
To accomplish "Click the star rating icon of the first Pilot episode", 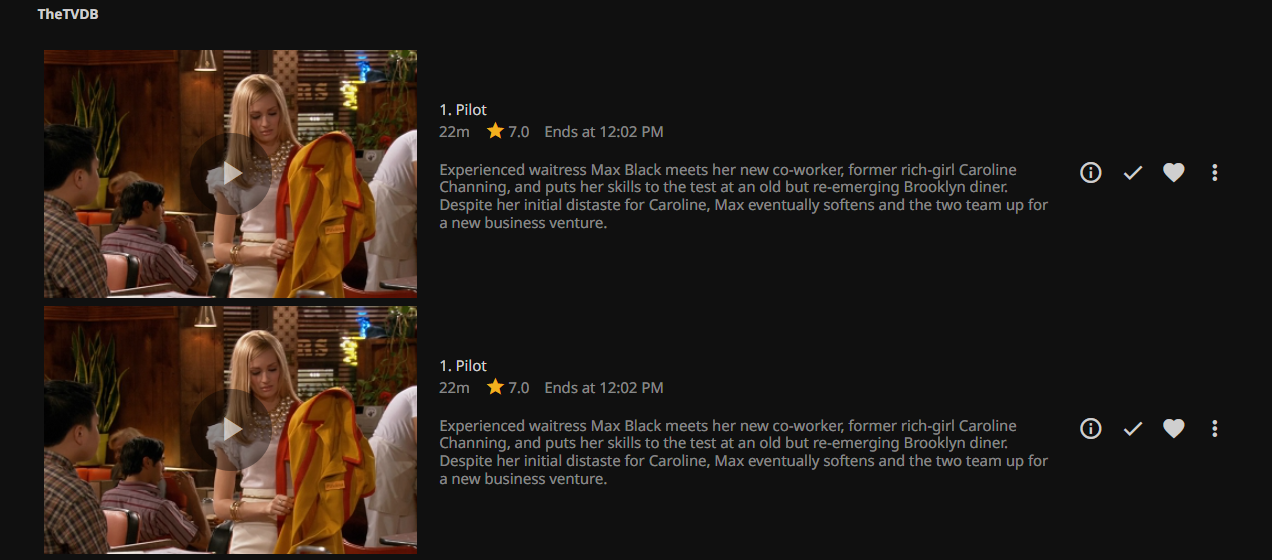I will (495, 131).
